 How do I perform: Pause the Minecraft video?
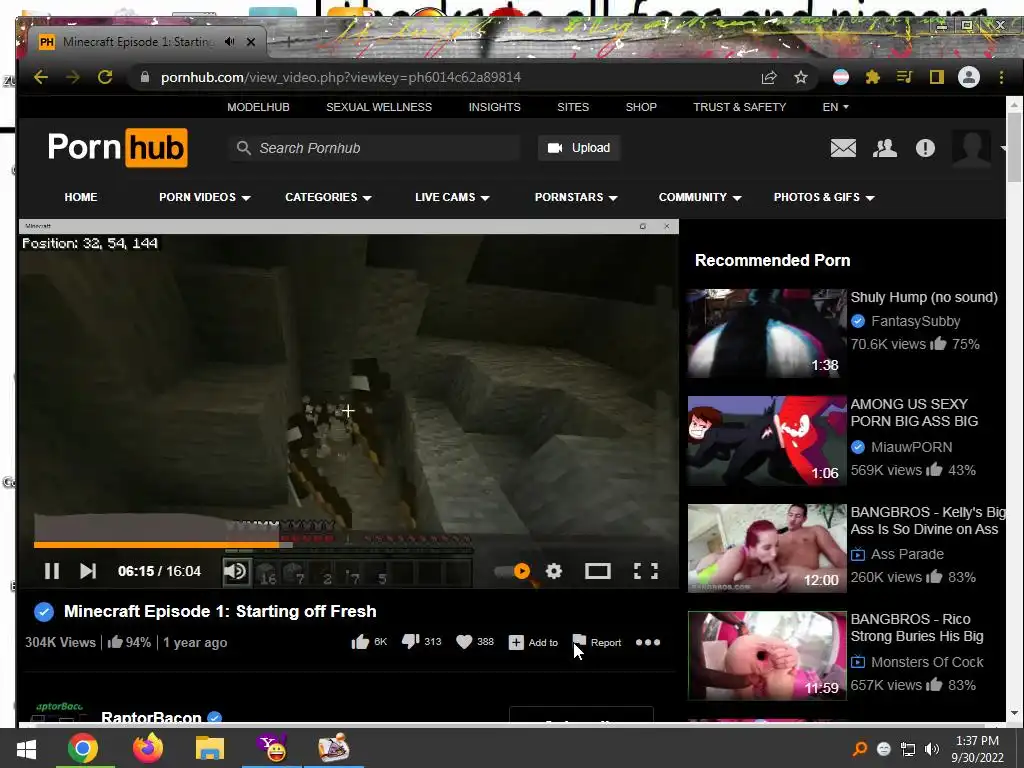(x=52, y=571)
